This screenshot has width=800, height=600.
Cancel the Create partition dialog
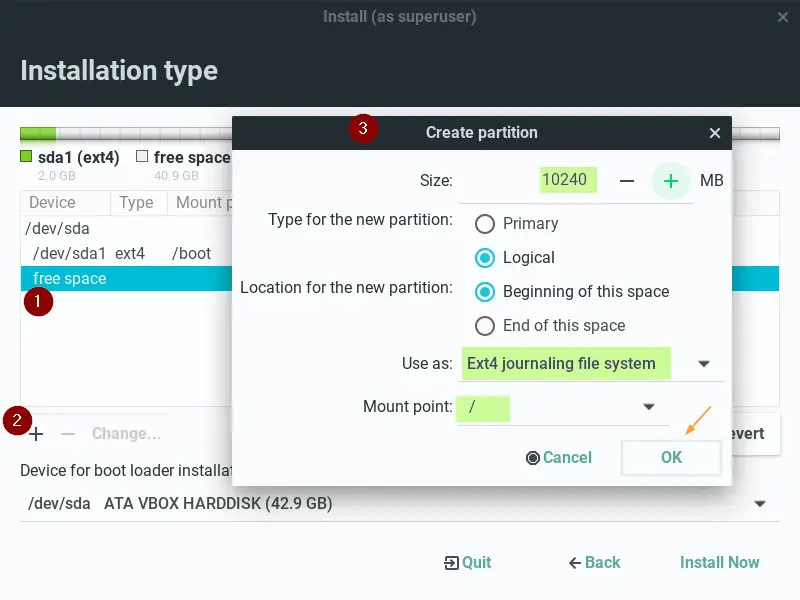559,458
